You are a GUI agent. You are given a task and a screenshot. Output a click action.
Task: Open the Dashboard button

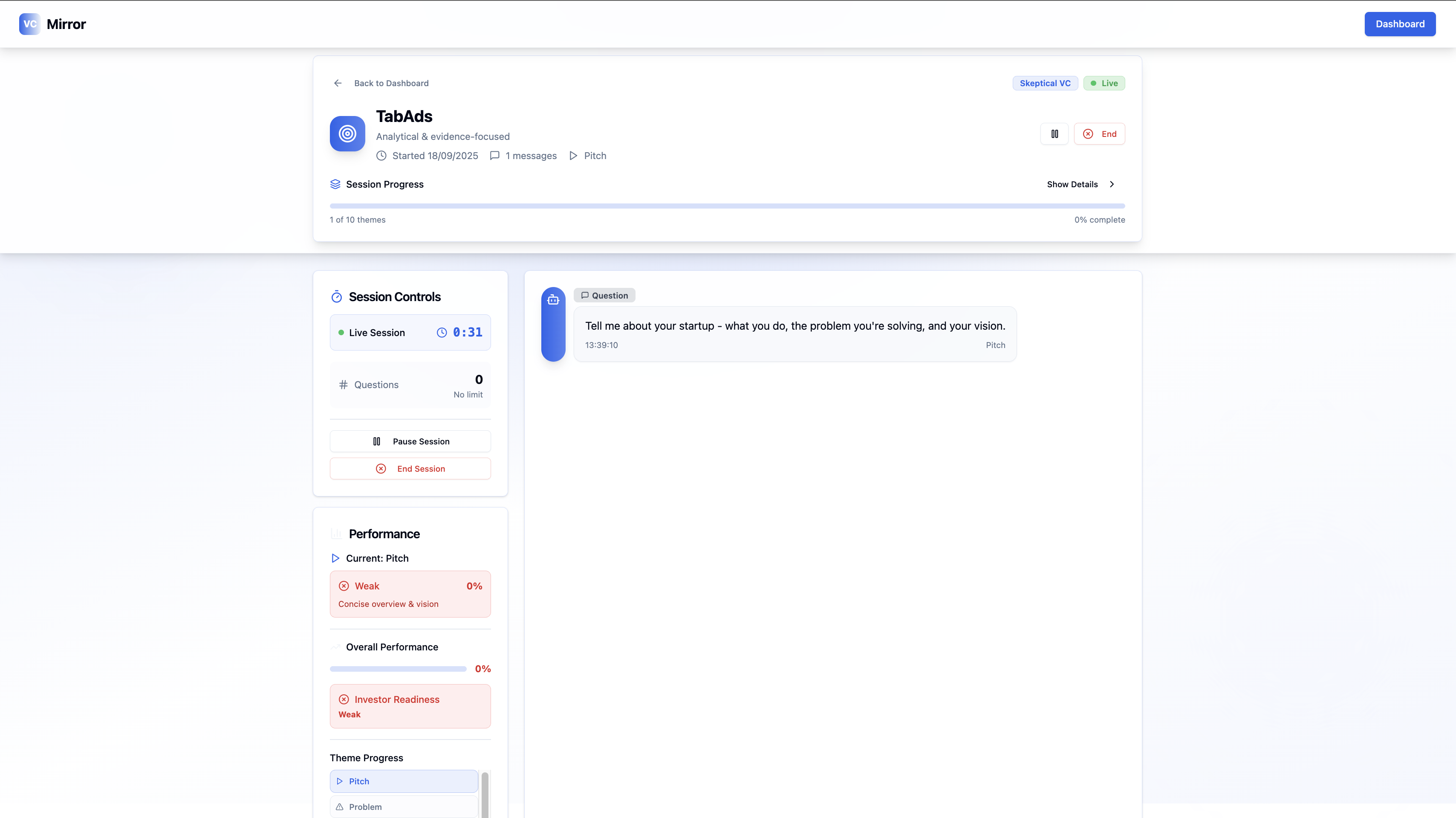(1399, 24)
